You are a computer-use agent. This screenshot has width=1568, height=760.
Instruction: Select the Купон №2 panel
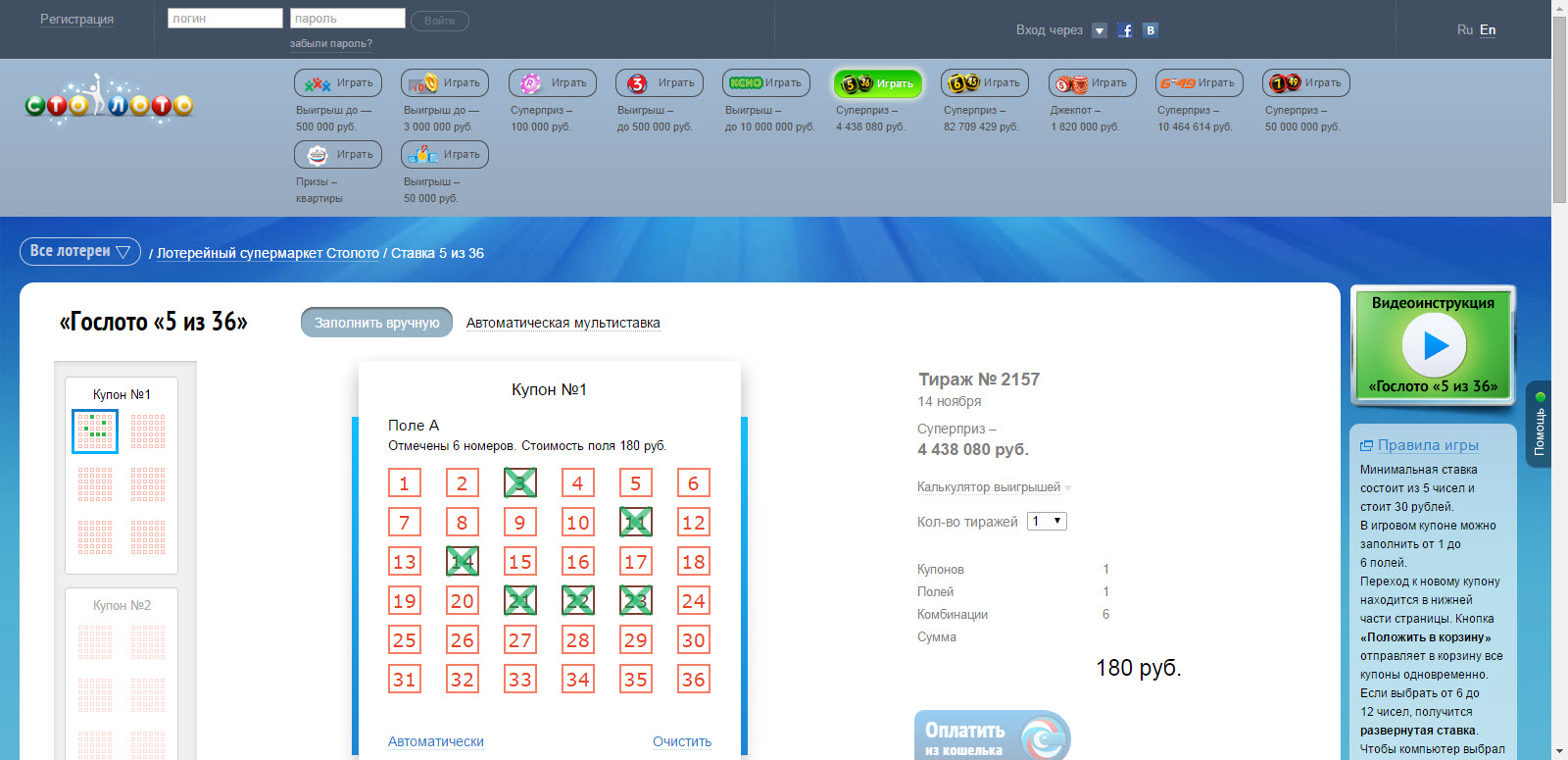click(x=122, y=674)
